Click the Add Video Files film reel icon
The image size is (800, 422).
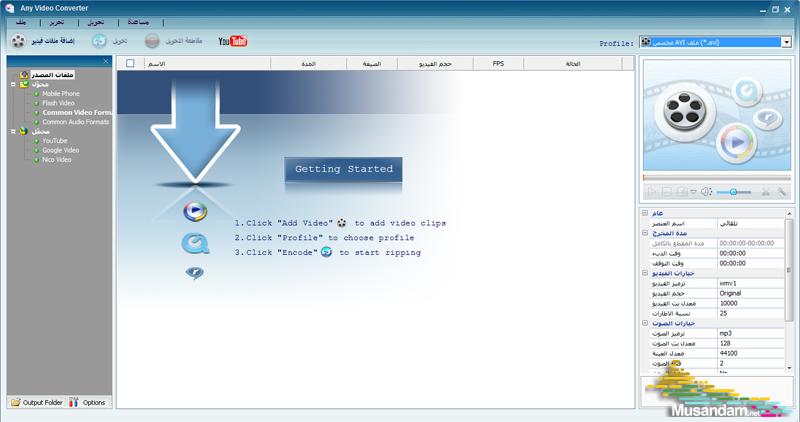[x=18, y=41]
